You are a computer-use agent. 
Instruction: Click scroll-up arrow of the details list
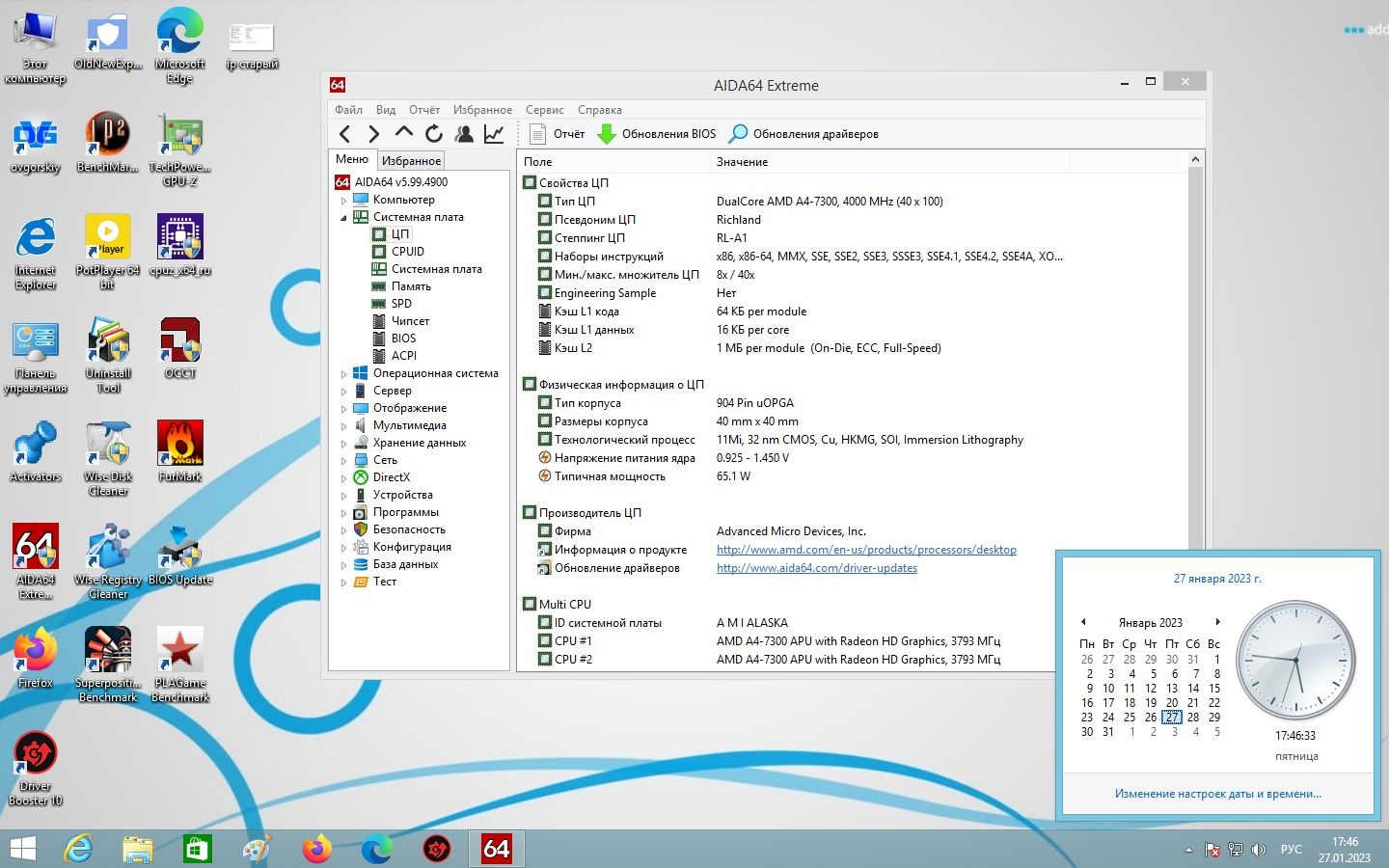tap(1196, 160)
